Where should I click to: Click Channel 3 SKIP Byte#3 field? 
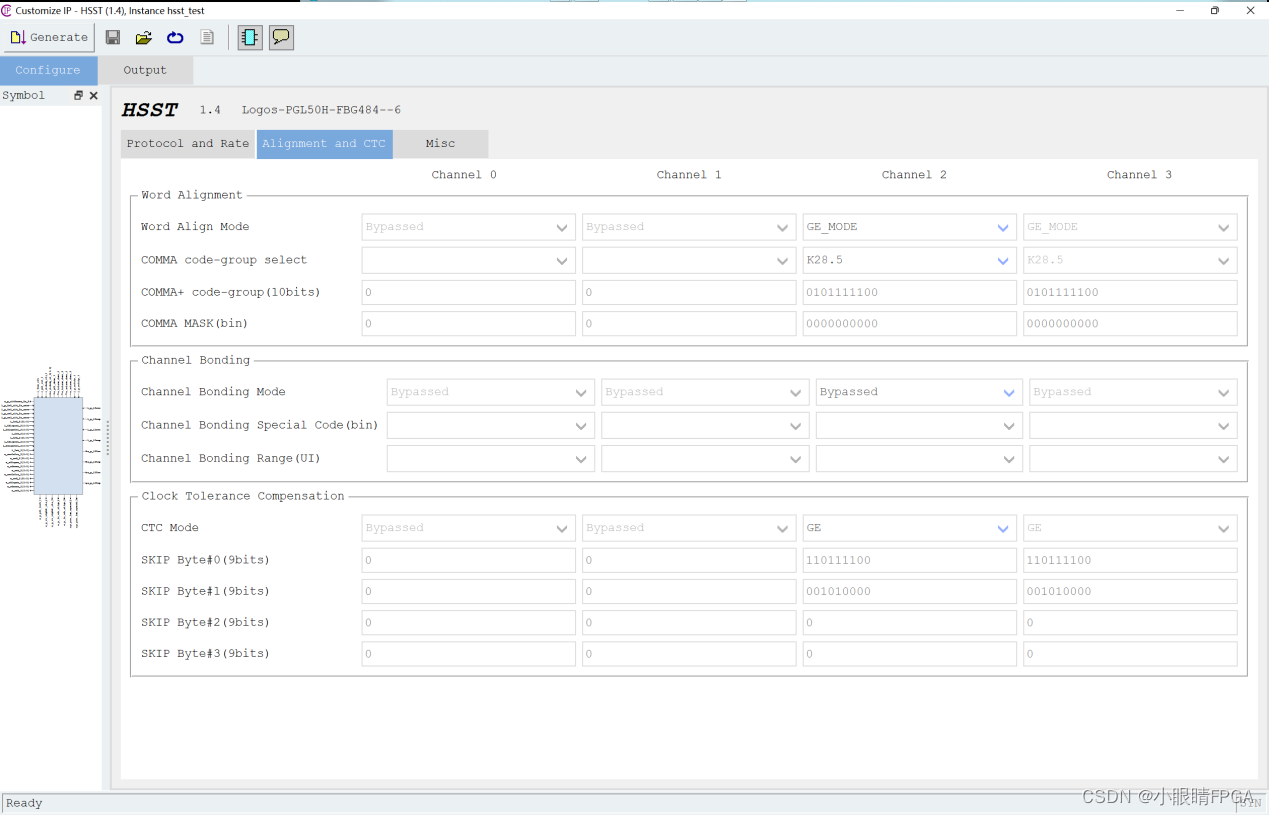1130,653
